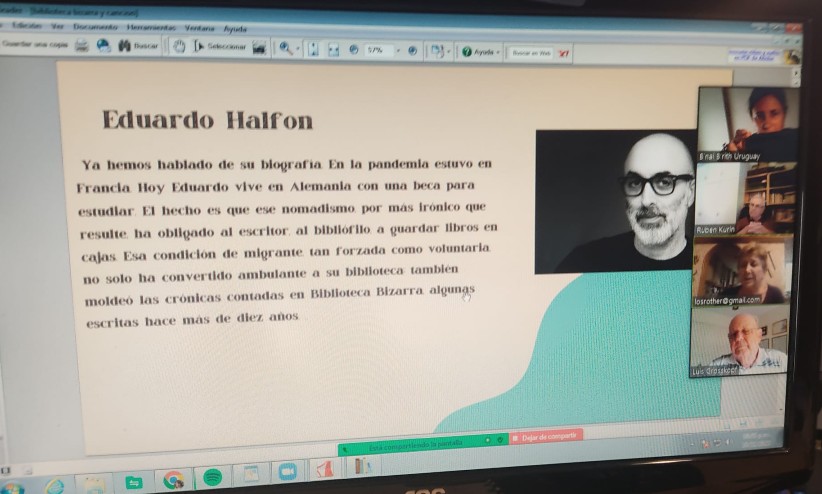Click the rotate view icon
The image size is (822, 494).
[436, 51]
